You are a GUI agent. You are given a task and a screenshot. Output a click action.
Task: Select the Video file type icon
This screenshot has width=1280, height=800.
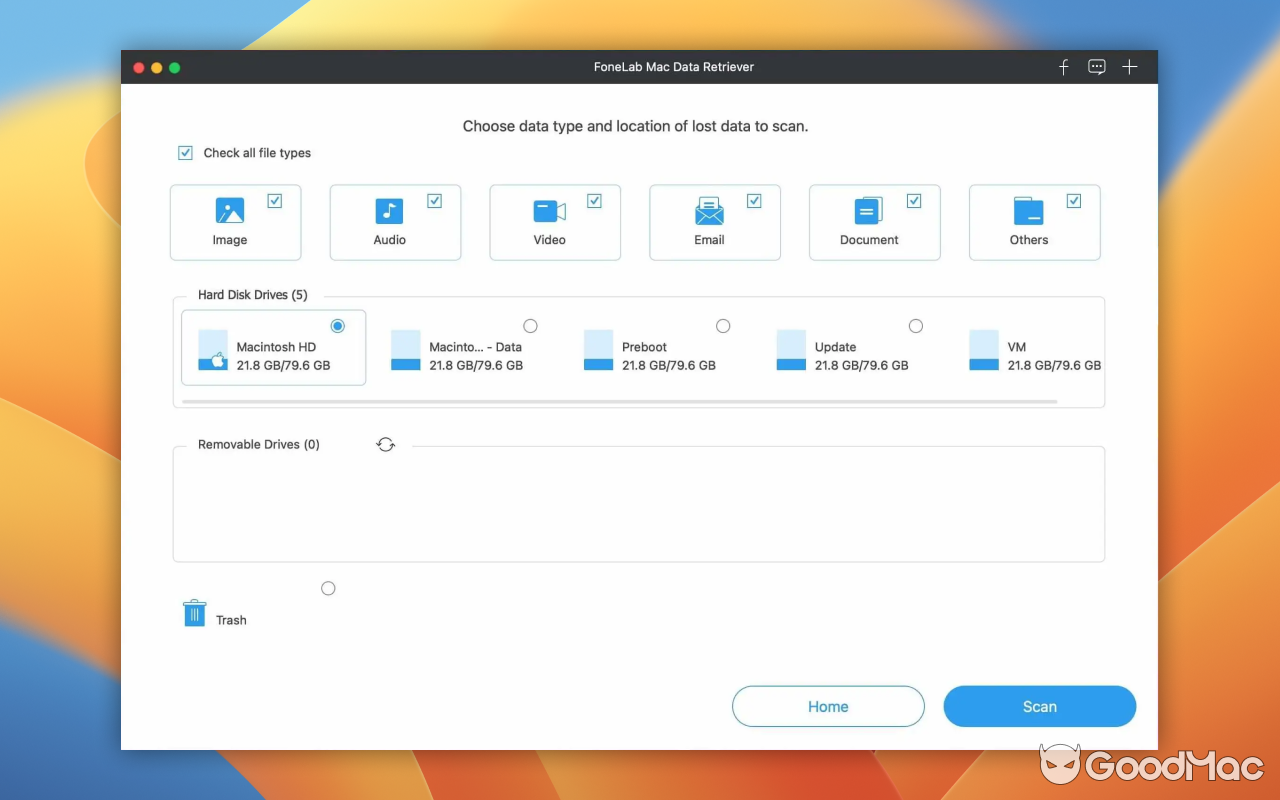[549, 211]
